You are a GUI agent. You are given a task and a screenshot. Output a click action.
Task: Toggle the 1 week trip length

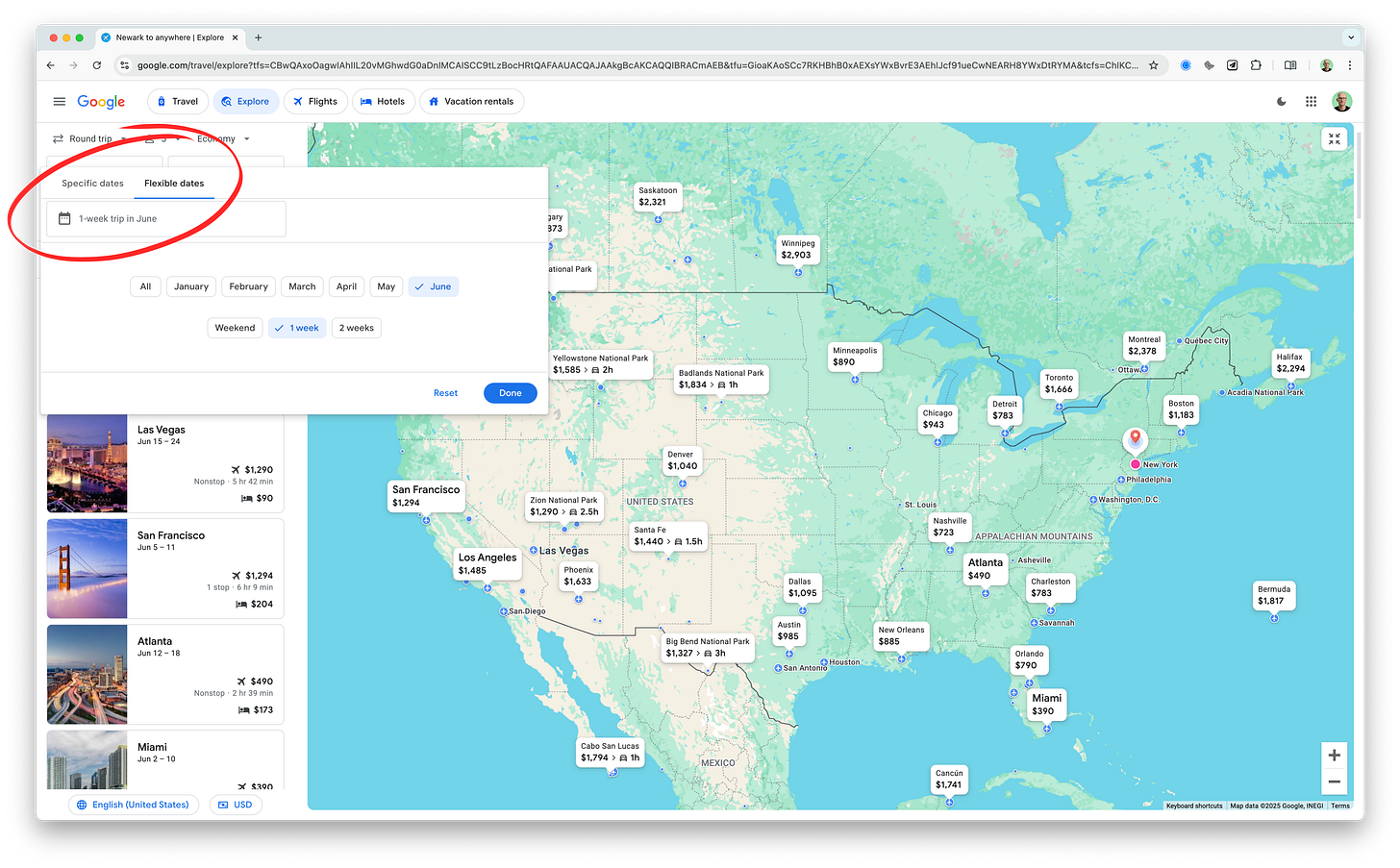(x=297, y=328)
